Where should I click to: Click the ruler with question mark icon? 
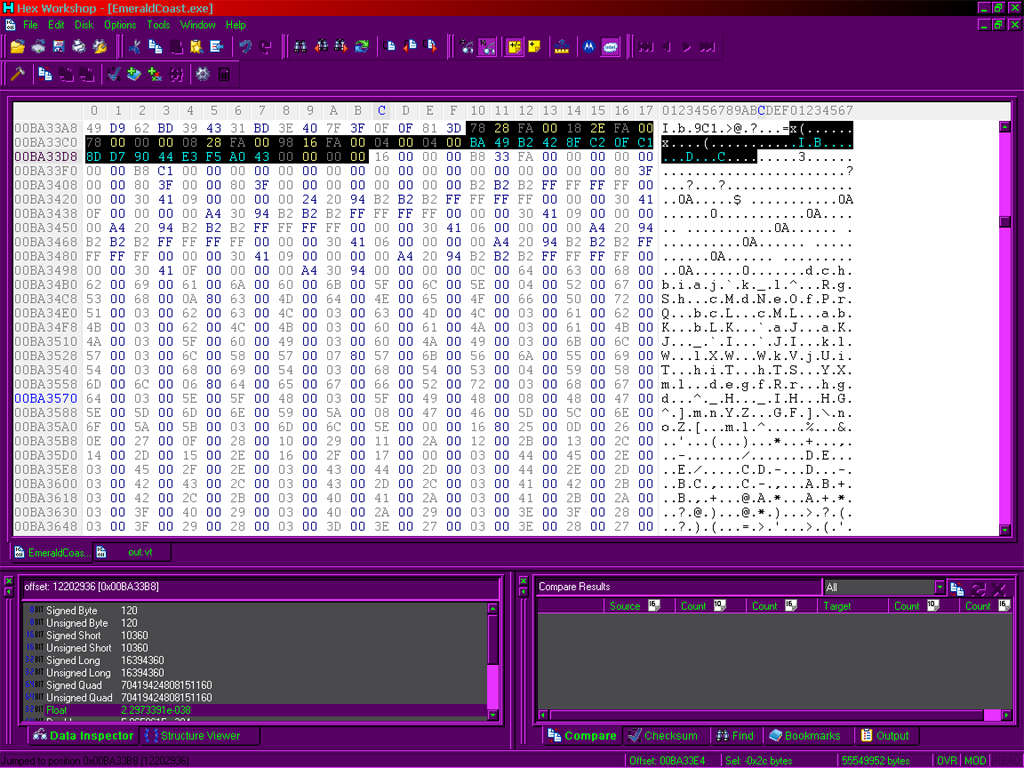click(562, 47)
